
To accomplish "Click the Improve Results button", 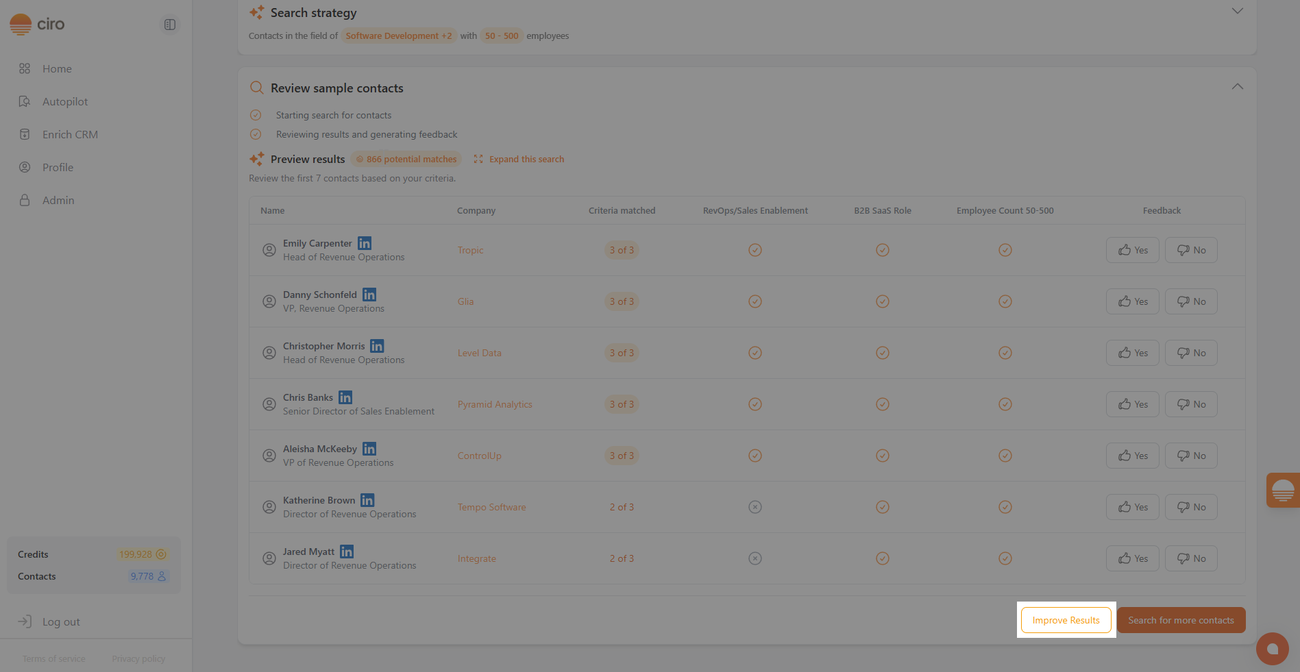I will pos(1065,620).
